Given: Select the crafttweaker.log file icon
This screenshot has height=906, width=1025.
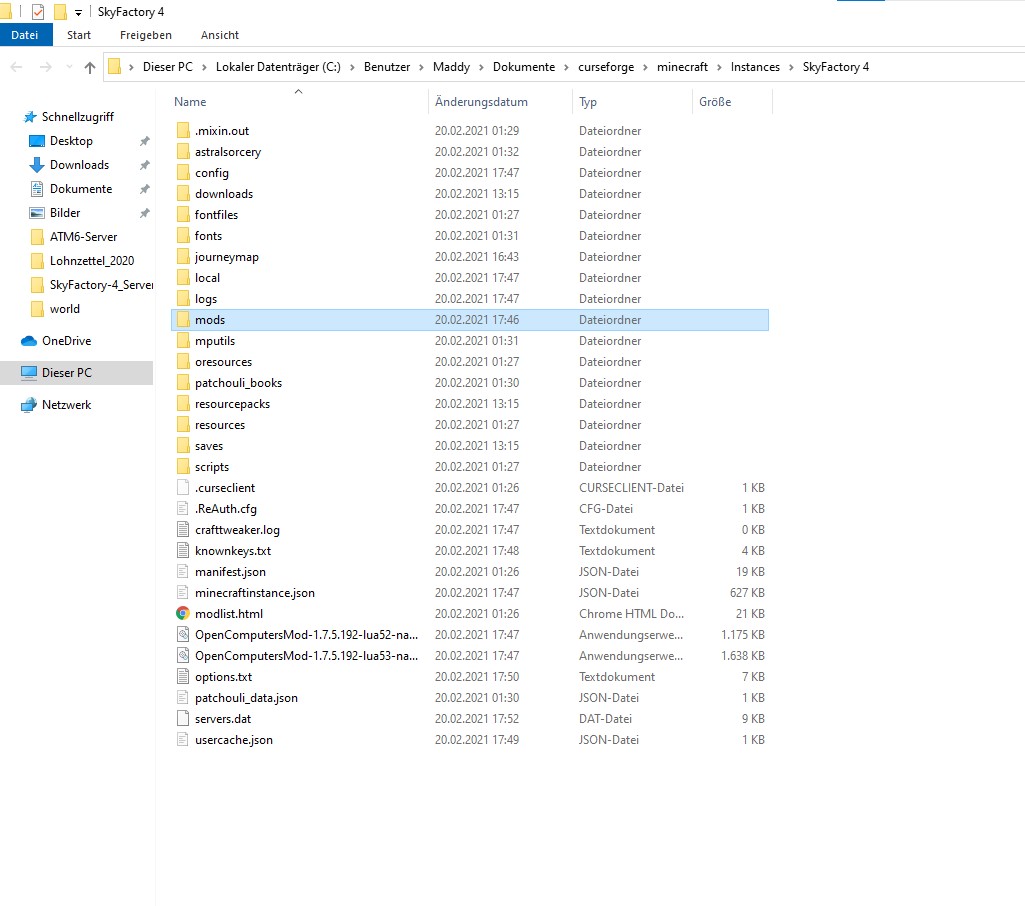Looking at the screenshot, I should (x=183, y=529).
